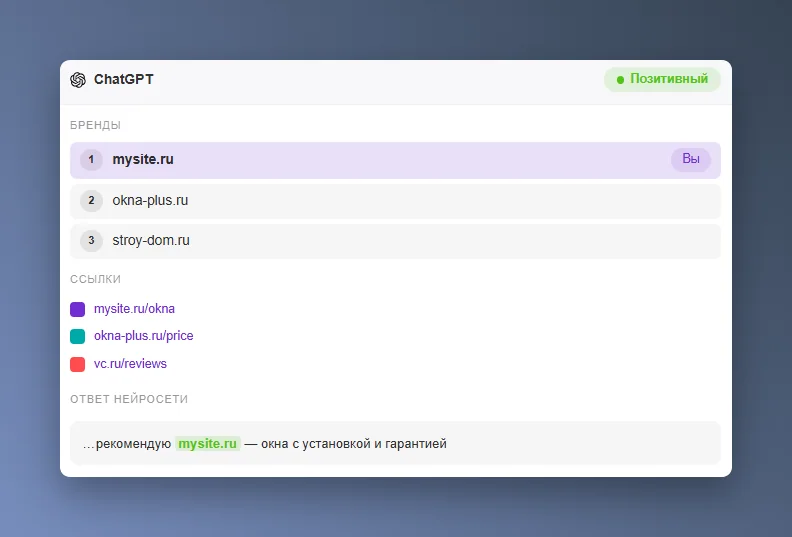
Task: Select the mysite.ru brand row
Action: point(395,160)
